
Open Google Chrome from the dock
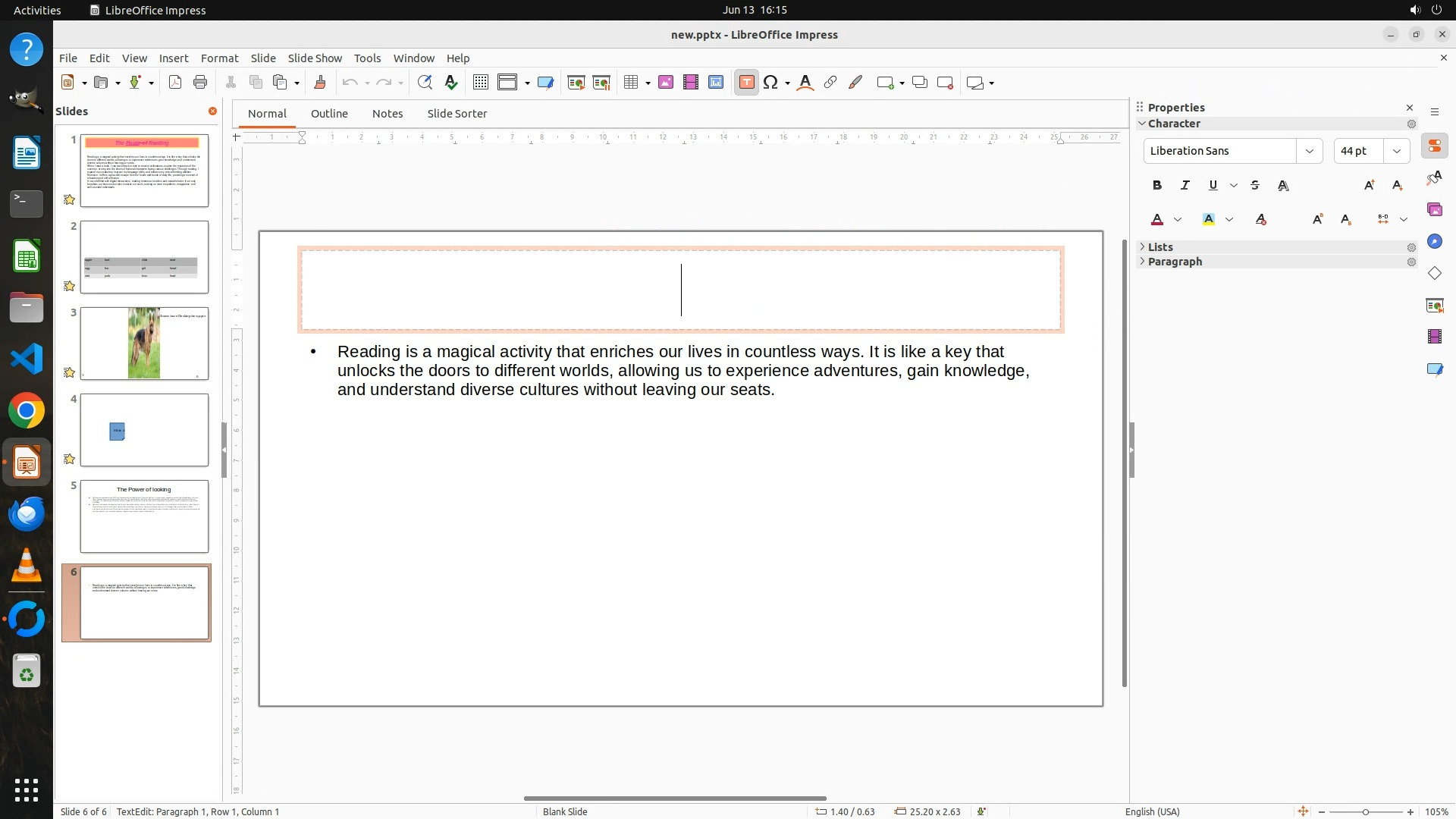[27, 411]
